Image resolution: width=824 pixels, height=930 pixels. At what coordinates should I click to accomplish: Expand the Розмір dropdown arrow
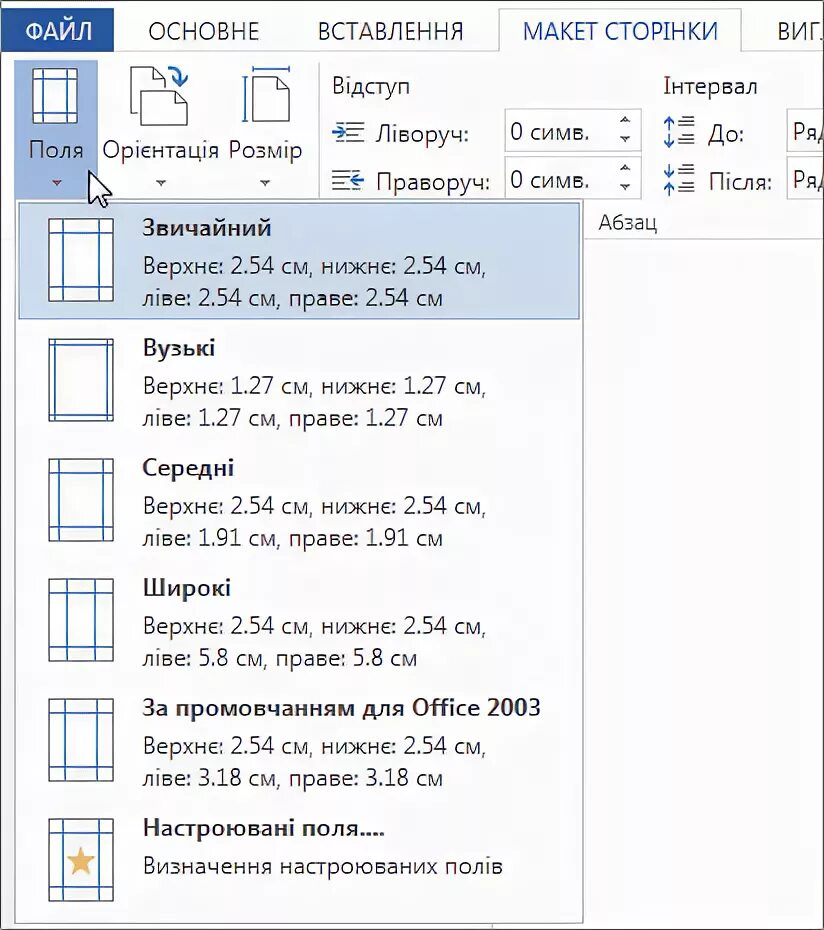[265, 183]
